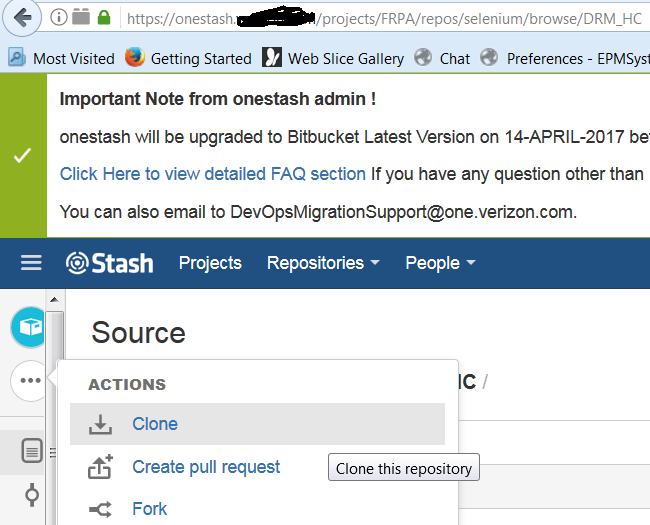Click the globe icon beside Preferences
Viewport: 650px width, 525px height.
click(x=489, y=57)
